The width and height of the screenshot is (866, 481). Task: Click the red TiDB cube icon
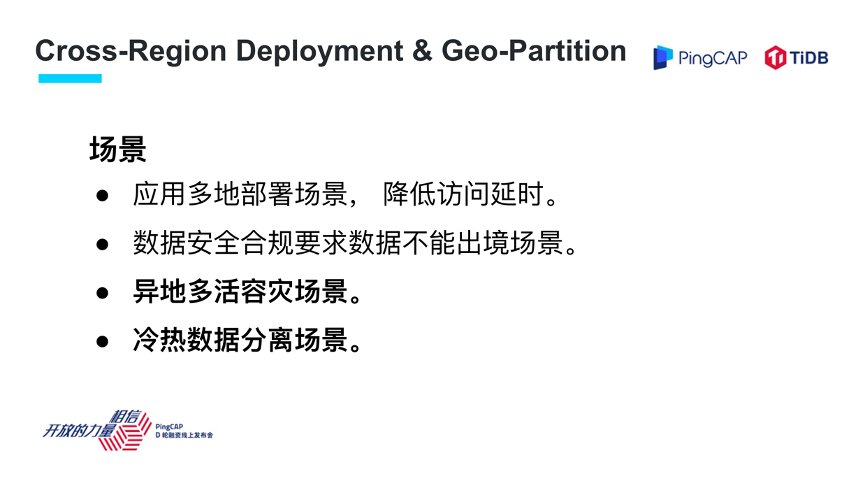tap(775, 57)
